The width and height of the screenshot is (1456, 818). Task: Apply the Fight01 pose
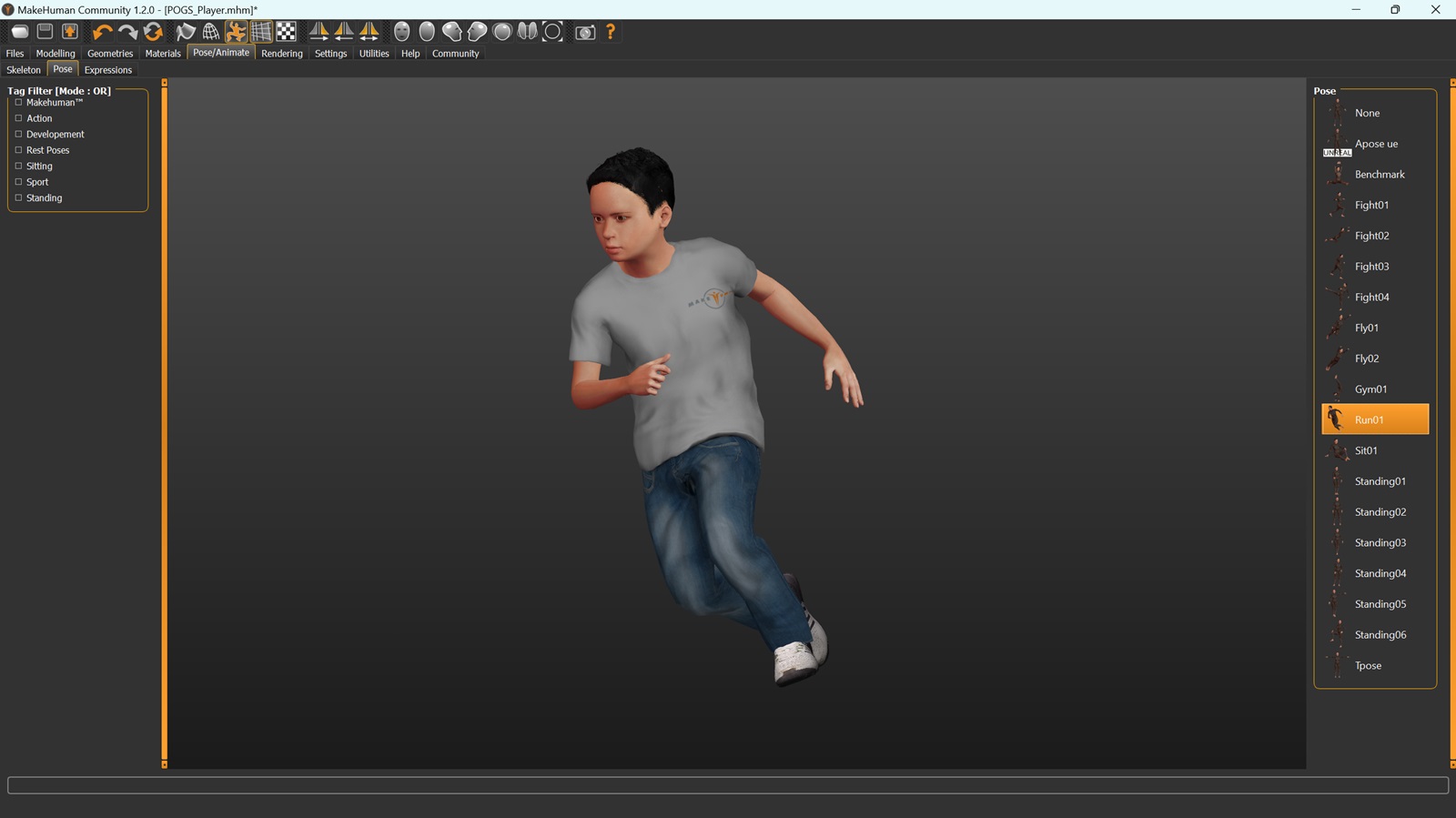pyautogui.click(x=1375, y=206)
